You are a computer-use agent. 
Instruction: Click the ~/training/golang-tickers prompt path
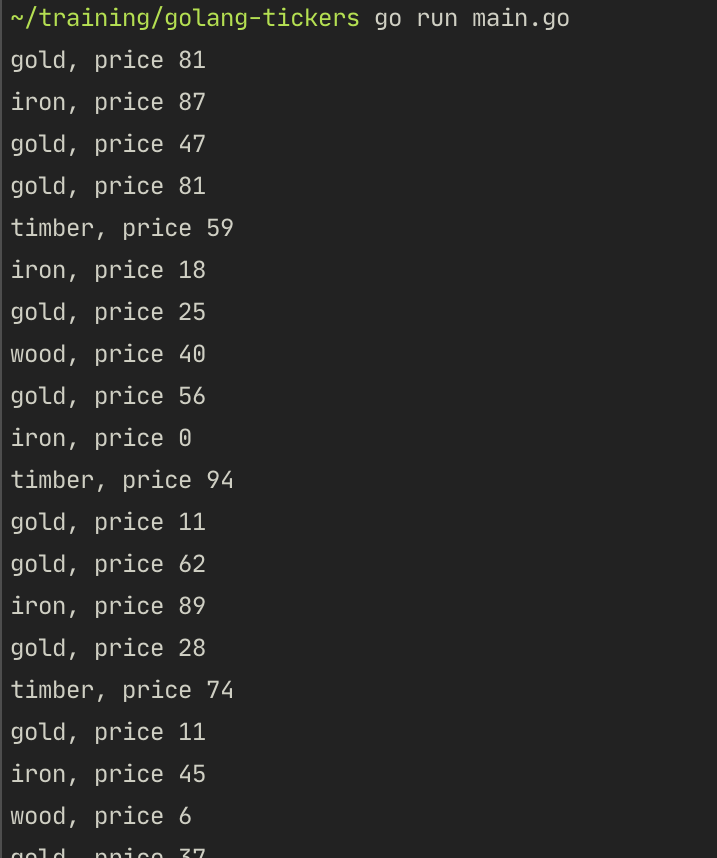pos(184,19)
